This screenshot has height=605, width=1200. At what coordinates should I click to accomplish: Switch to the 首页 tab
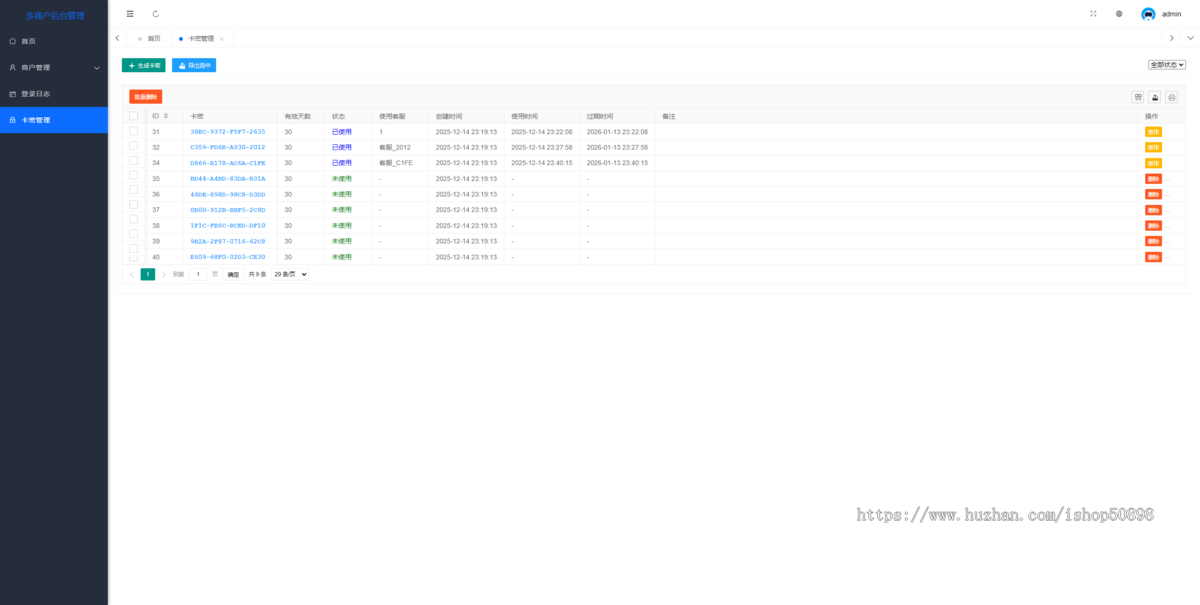[149, 38]
